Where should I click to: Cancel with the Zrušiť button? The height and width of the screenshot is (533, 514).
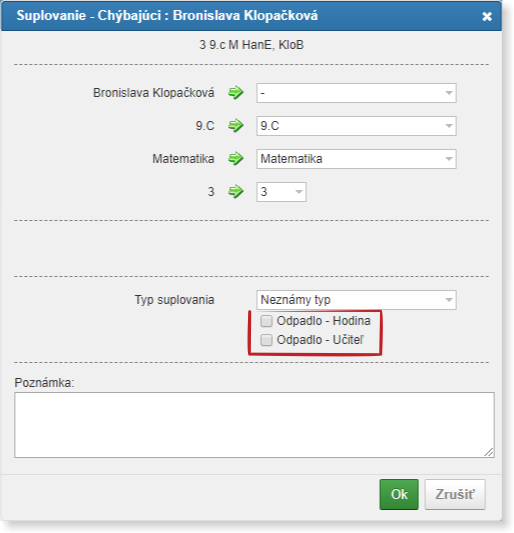pyautogui.click(x=455, y=494)
